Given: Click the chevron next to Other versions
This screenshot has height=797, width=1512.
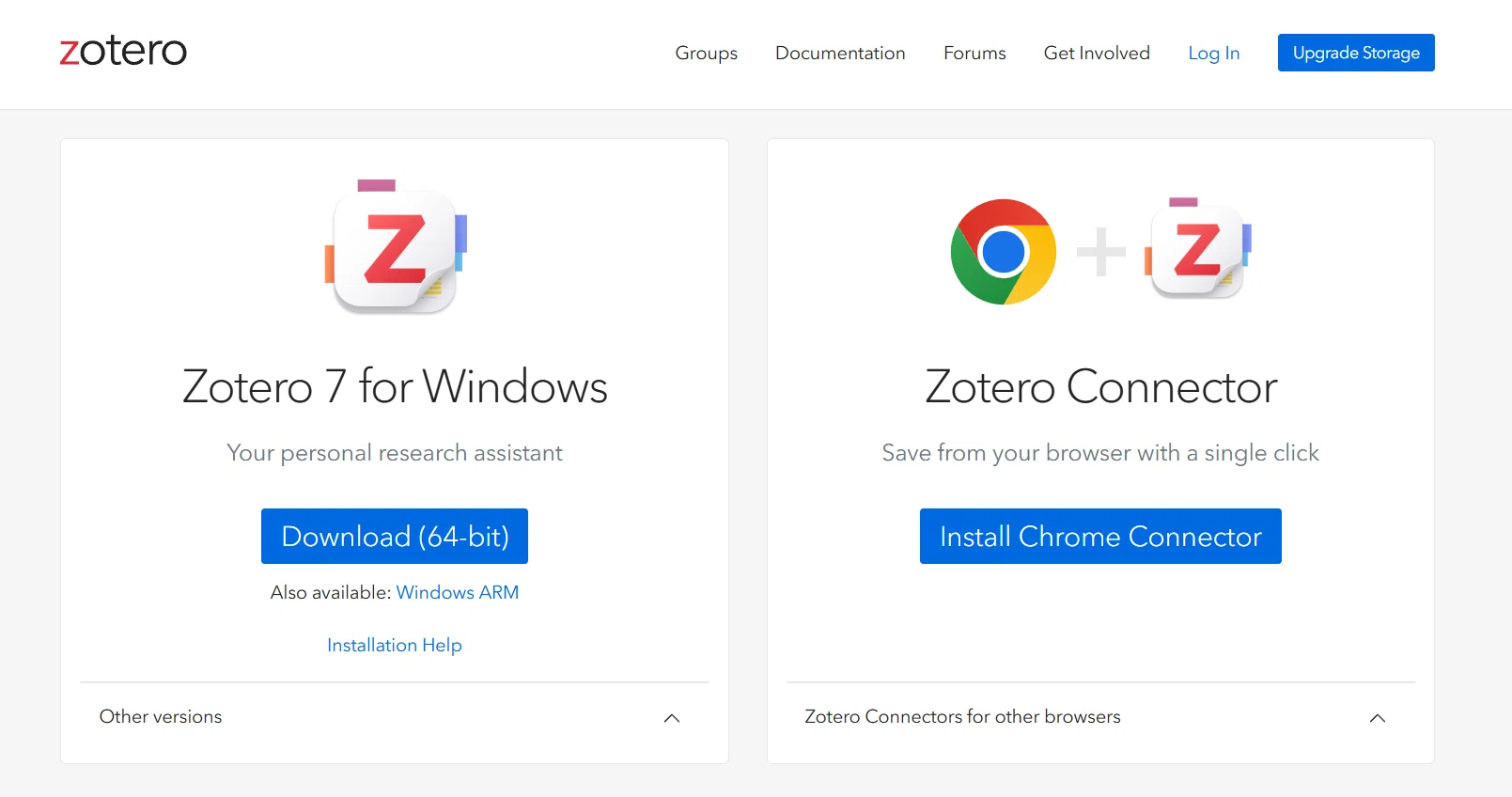Looking at the screenshot, I should (x=672, y=717).
